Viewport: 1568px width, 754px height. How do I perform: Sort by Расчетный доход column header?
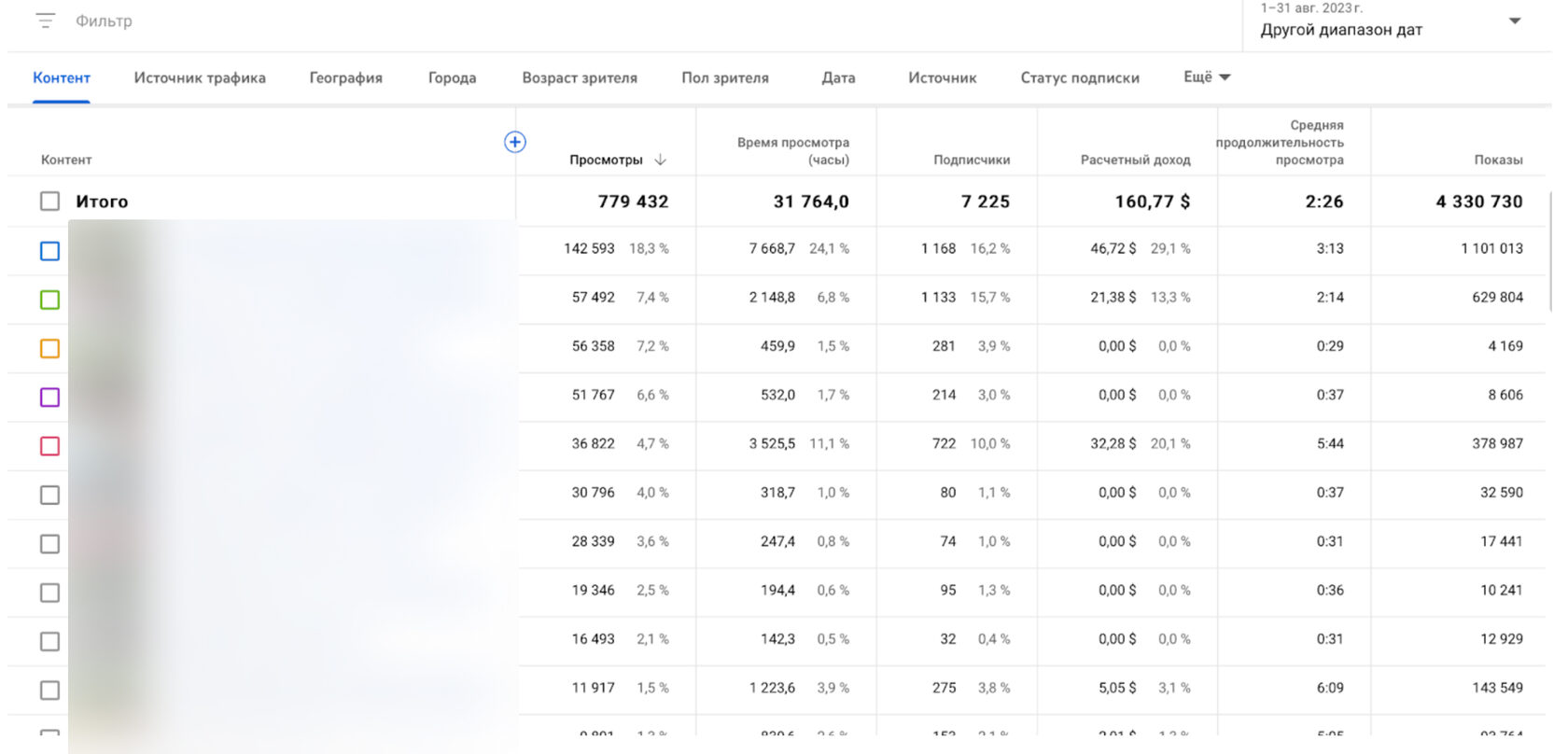click(x=1136, y=160)
